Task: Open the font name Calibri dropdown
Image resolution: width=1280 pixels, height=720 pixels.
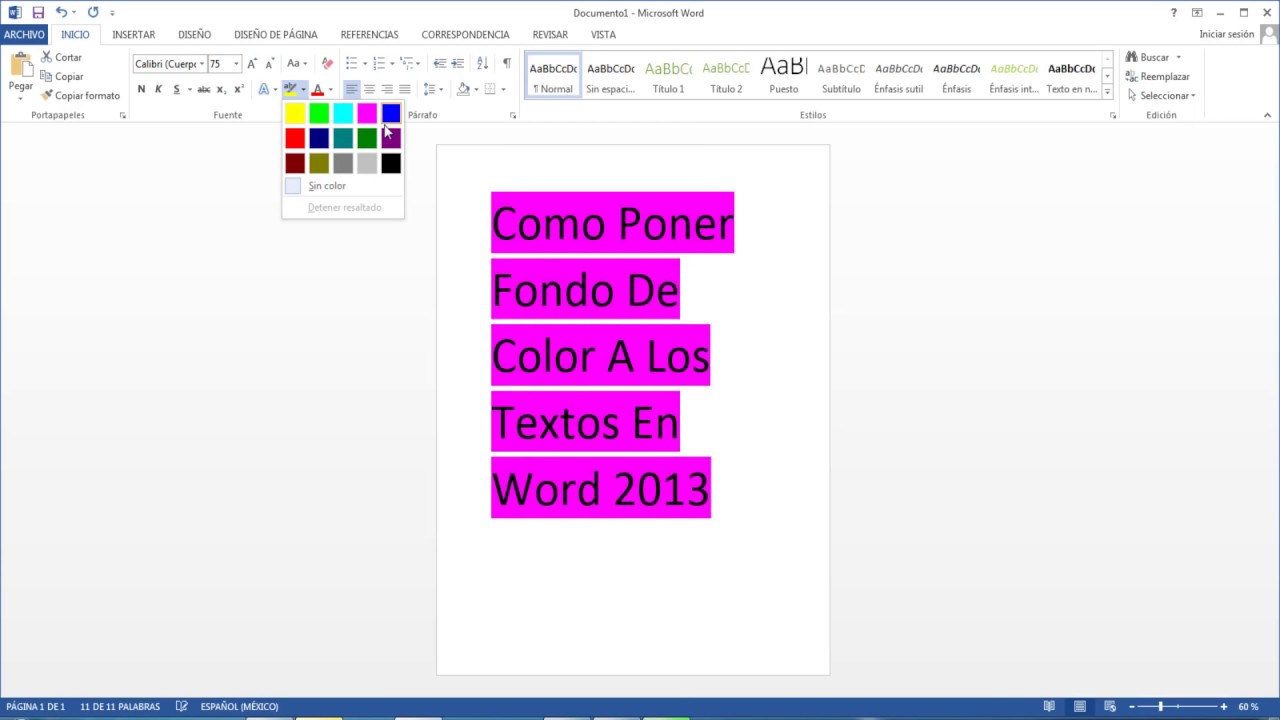Action: pyautogui.click(x=202, y=64)
